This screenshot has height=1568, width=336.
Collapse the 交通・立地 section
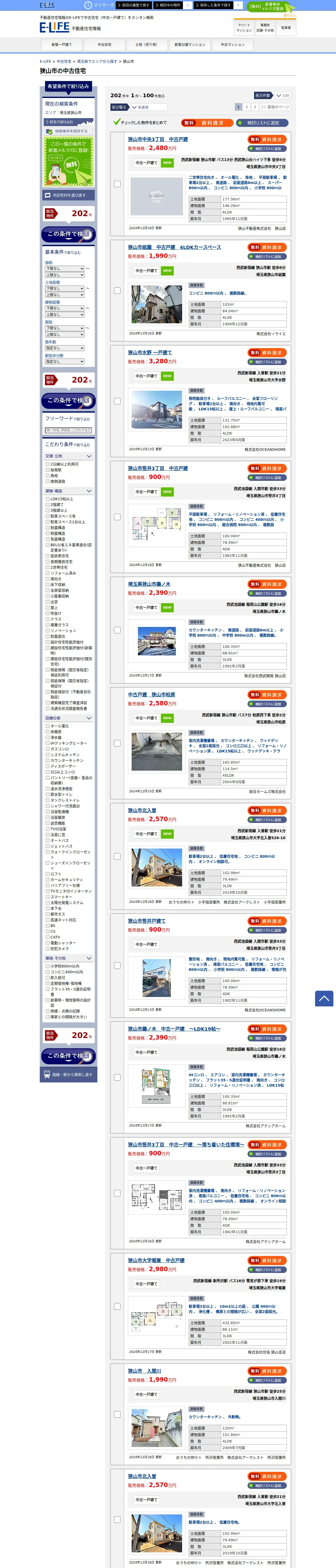point(68,456)
